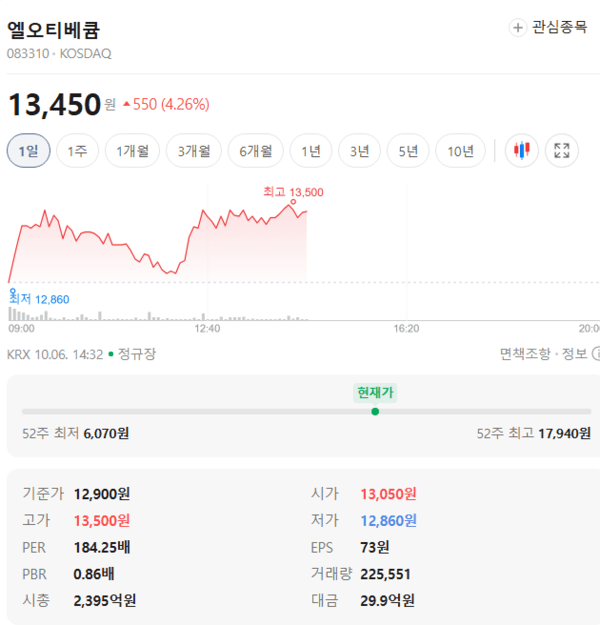Click the stock name 엘오티베큠
The width and height of the screenshot is (600, 625).
click(53, 30)
